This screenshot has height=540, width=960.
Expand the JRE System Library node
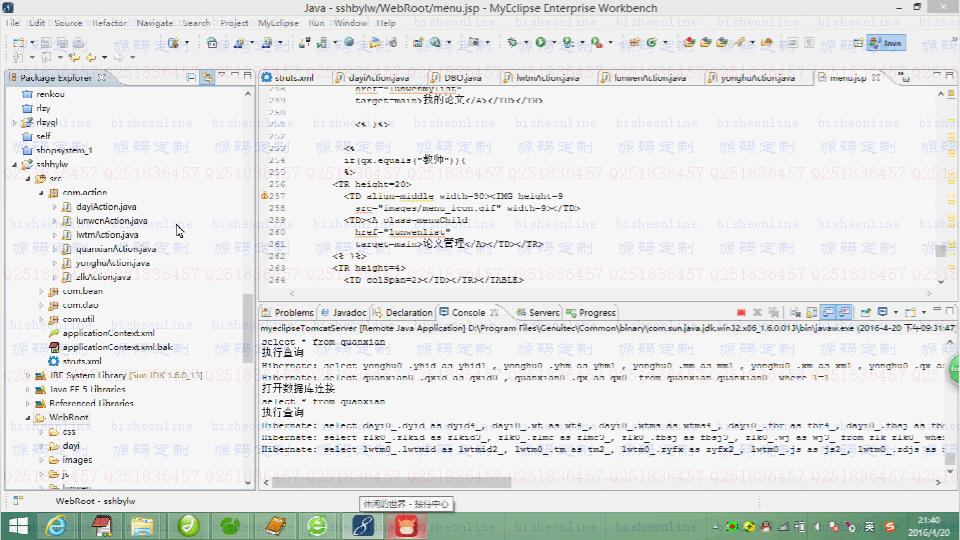pyautogui.click(x=28, y=375)
